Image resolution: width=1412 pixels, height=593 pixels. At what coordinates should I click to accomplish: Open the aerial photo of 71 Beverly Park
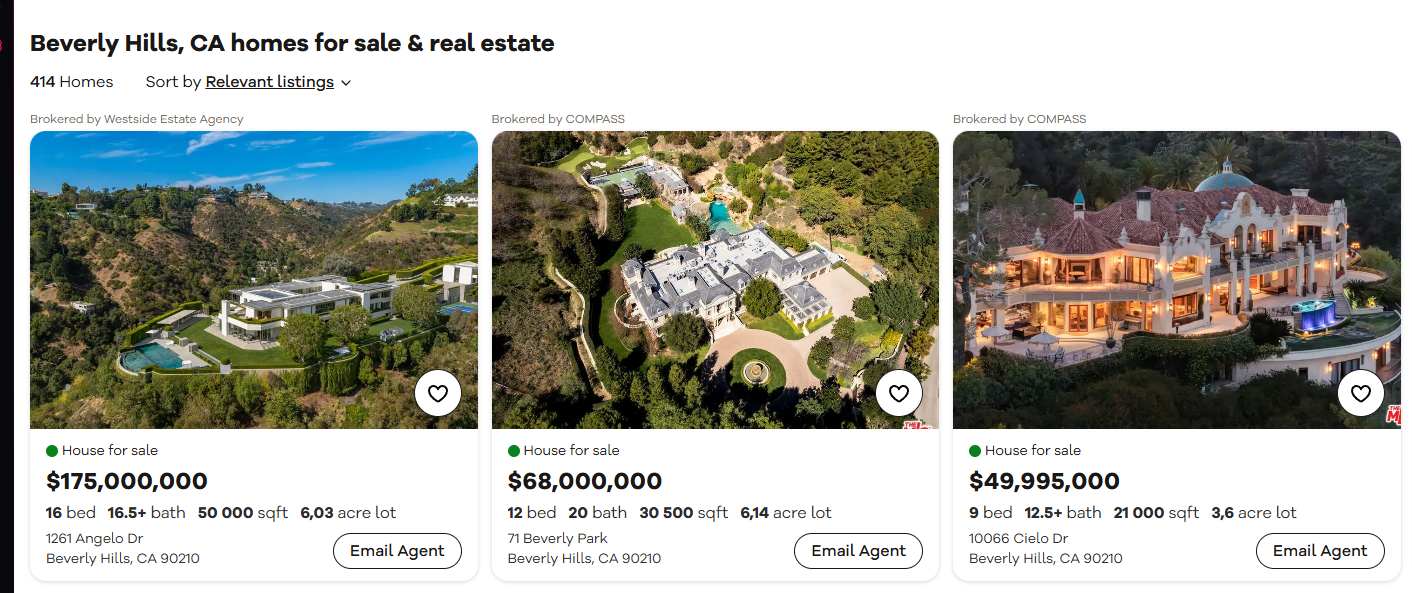(715, 280)
